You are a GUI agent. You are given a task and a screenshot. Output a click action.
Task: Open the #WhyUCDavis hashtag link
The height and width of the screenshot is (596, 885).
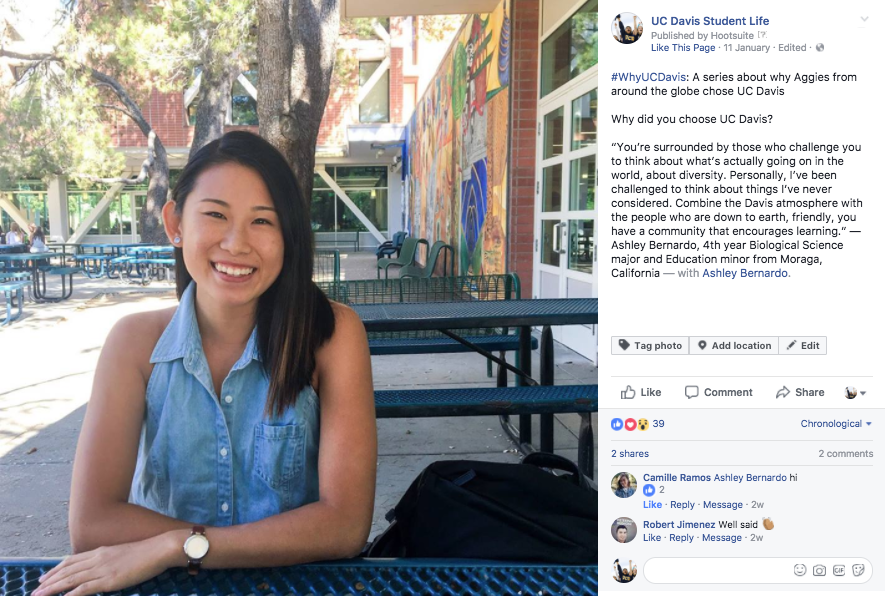click(x=649, y=77)
